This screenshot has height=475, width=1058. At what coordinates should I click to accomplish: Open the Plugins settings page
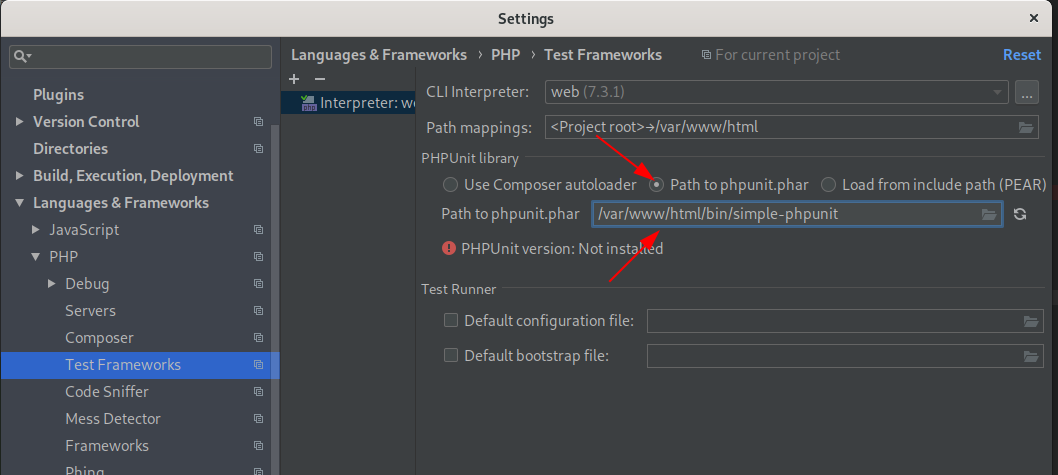point(59,94)
